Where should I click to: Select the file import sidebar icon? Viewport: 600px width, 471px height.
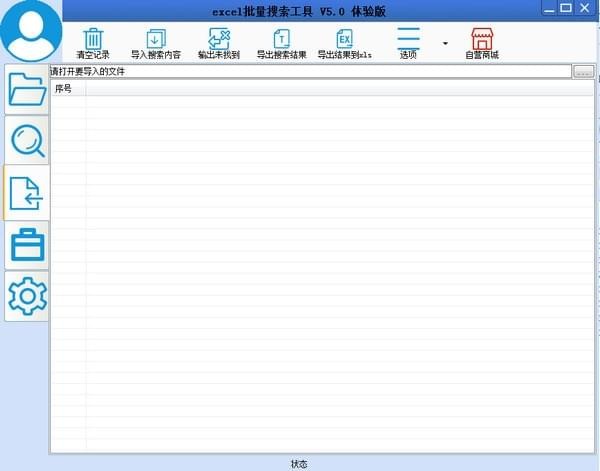27,193
